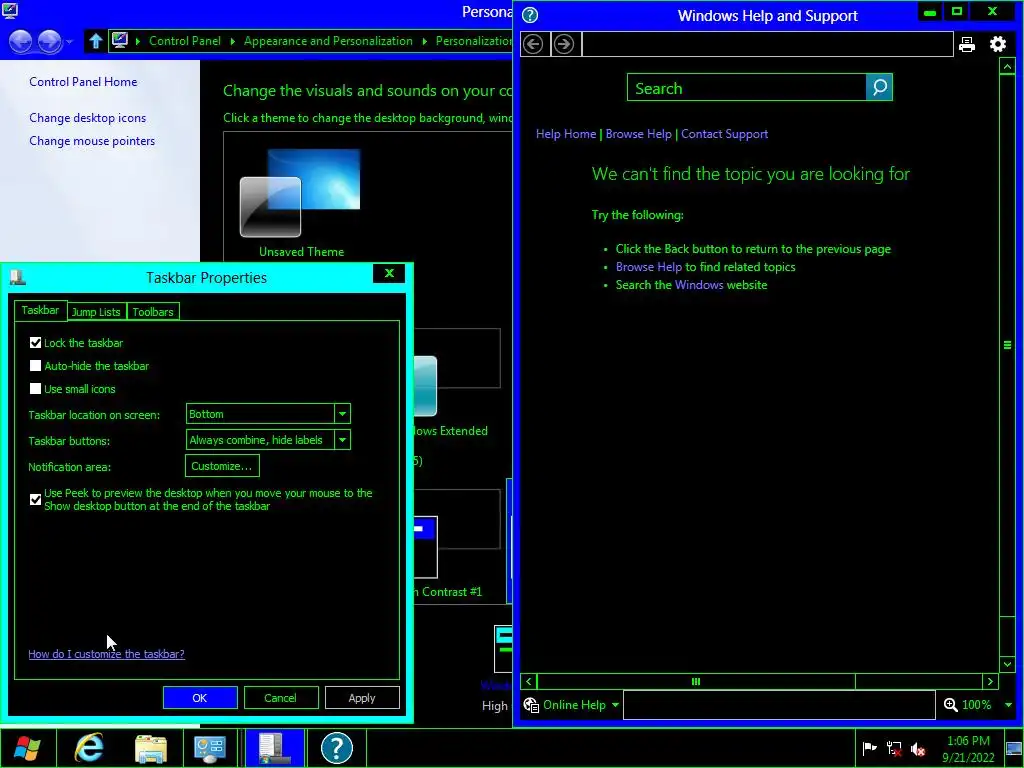Click Help Home link
Image resolution: width=1024 pixels, height=768 pixels.
pos(566,134)
